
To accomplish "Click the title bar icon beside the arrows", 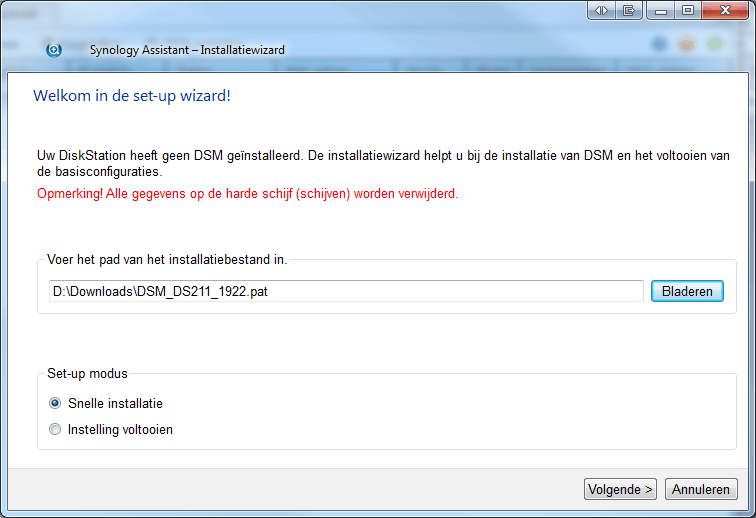I will click(x=629, y=10).
